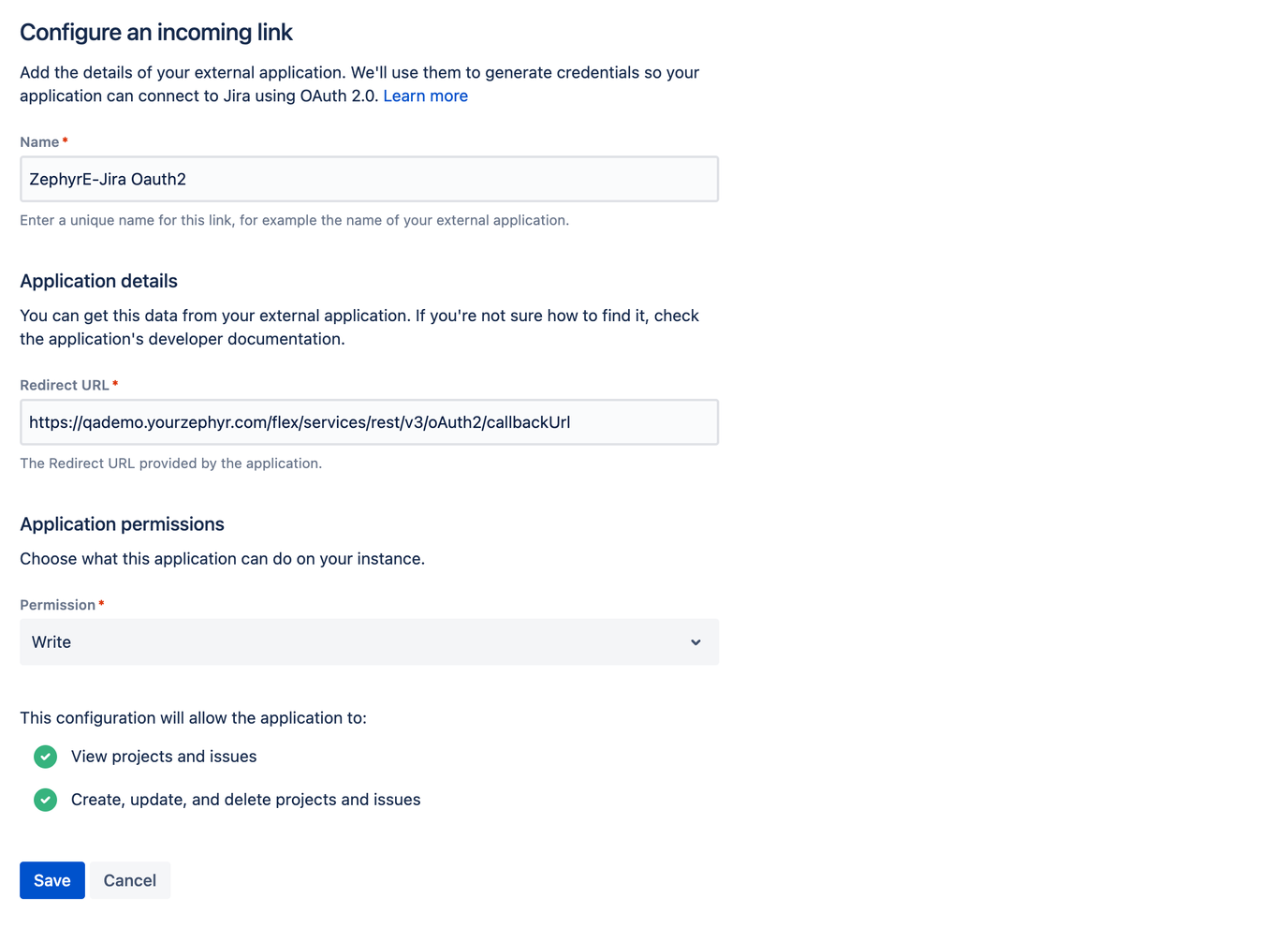The width and height of the screenshot is (1288, 927).
Task: Select the text in the Name field
Action: pyautogui.click(x=108, y=179)
